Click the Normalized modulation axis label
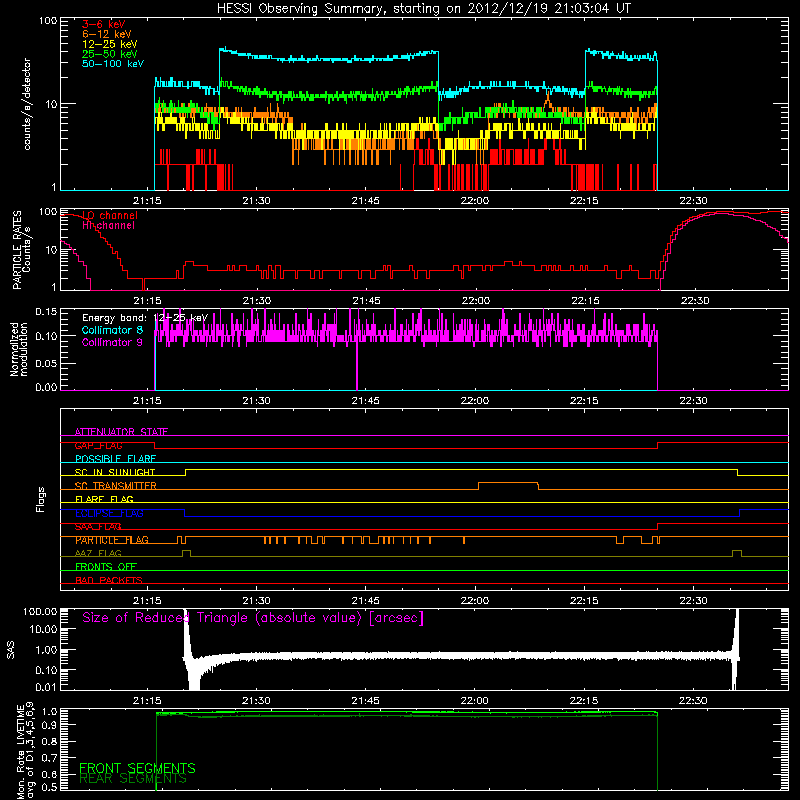The height and width of the screenshot is (800, 800). [18, 349]
